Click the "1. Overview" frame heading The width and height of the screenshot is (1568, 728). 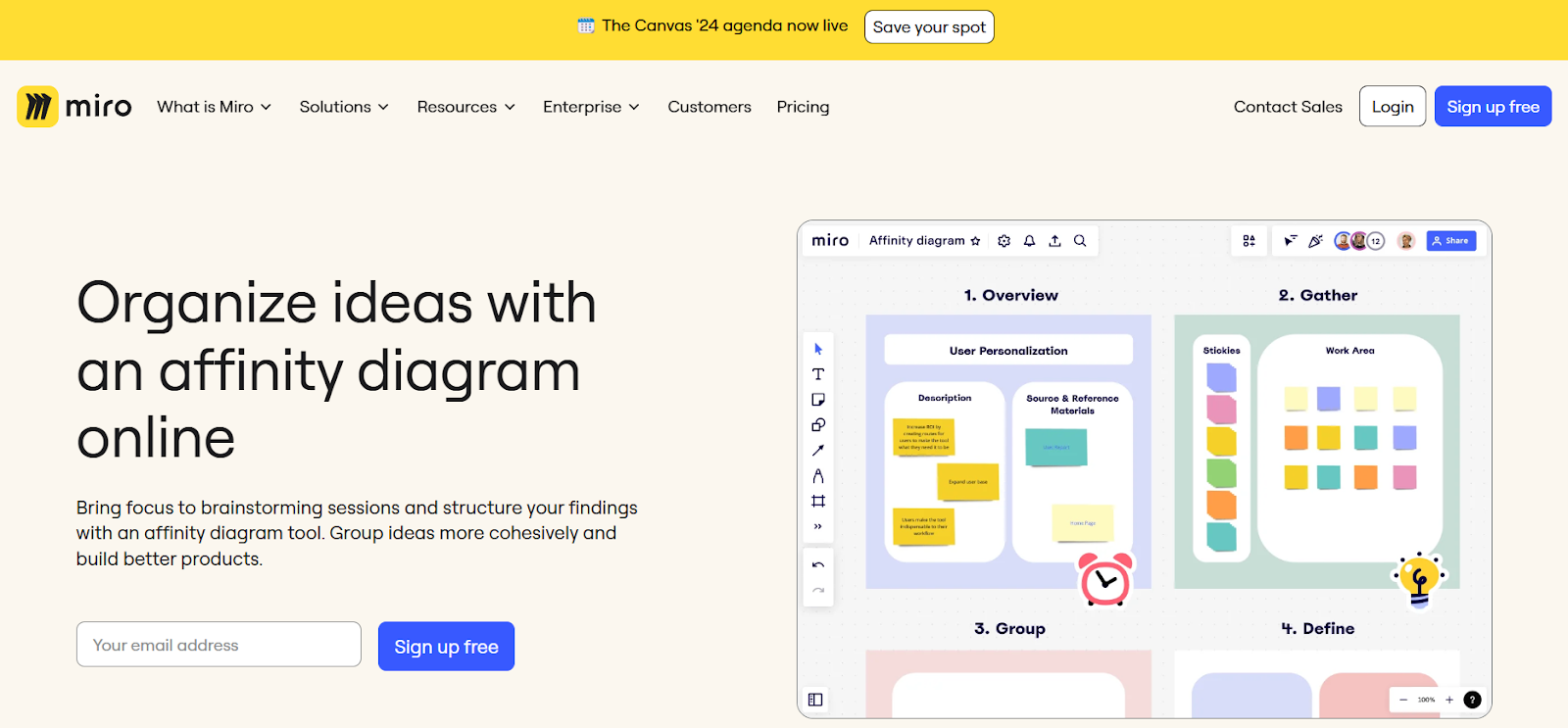tap(1010, 295)
